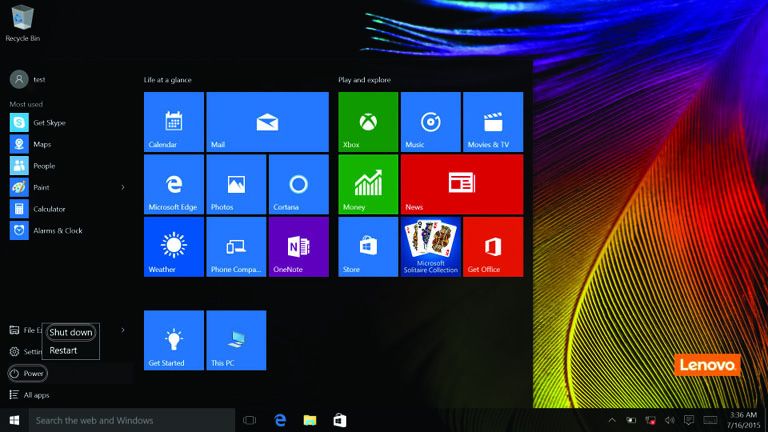Select Restart from power menu
The height and width of the screenshot is (432, 768).
(x=63, y=350)
